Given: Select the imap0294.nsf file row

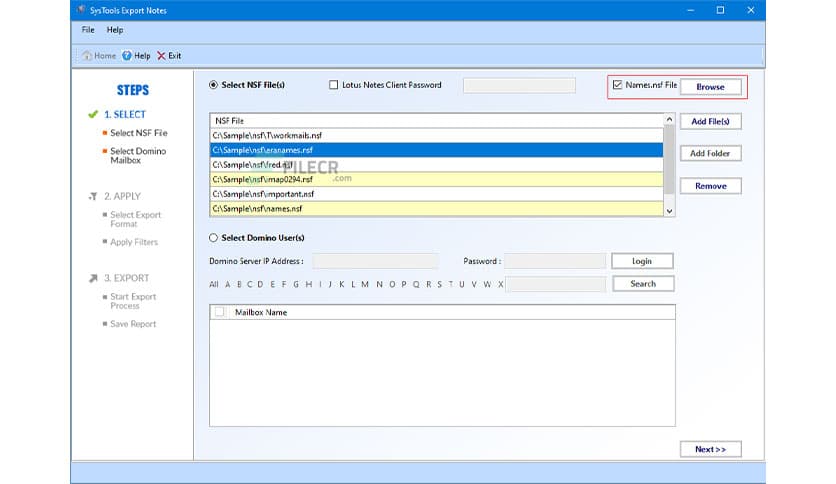Looking at the screenshot, I should coord(437,180).
